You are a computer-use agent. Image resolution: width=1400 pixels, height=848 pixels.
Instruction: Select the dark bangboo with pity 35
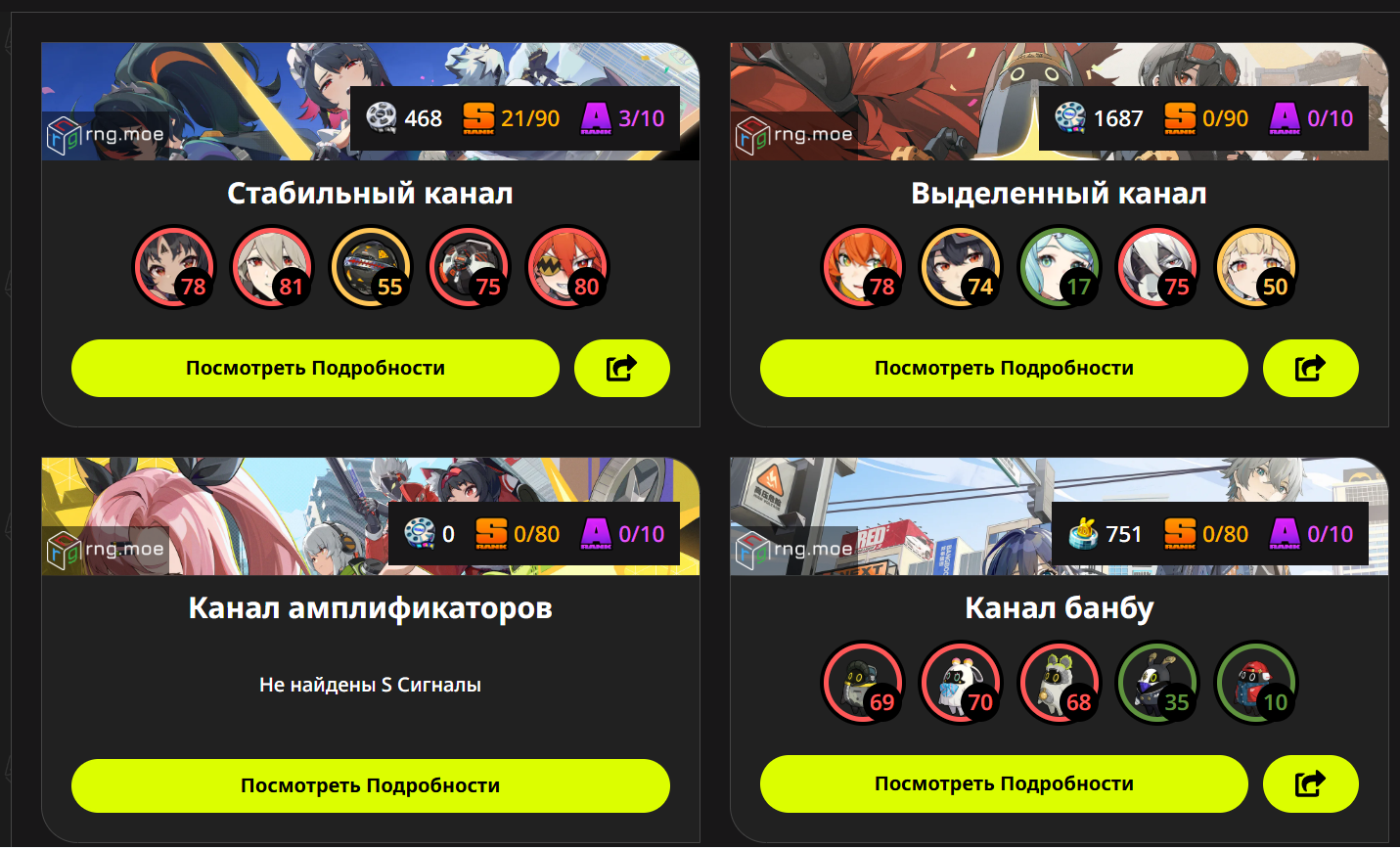[1157, 683]
